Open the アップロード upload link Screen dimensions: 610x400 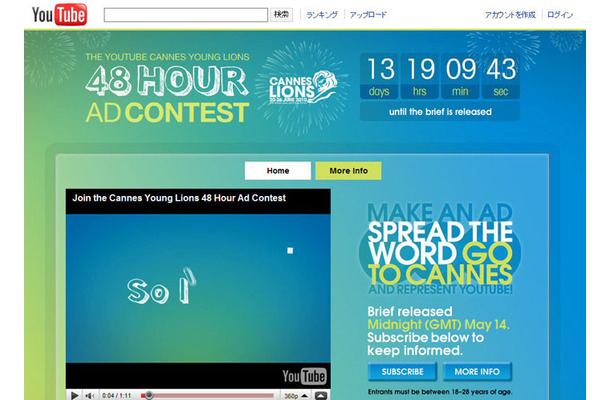pyautogui.click(x=368, y=15)
